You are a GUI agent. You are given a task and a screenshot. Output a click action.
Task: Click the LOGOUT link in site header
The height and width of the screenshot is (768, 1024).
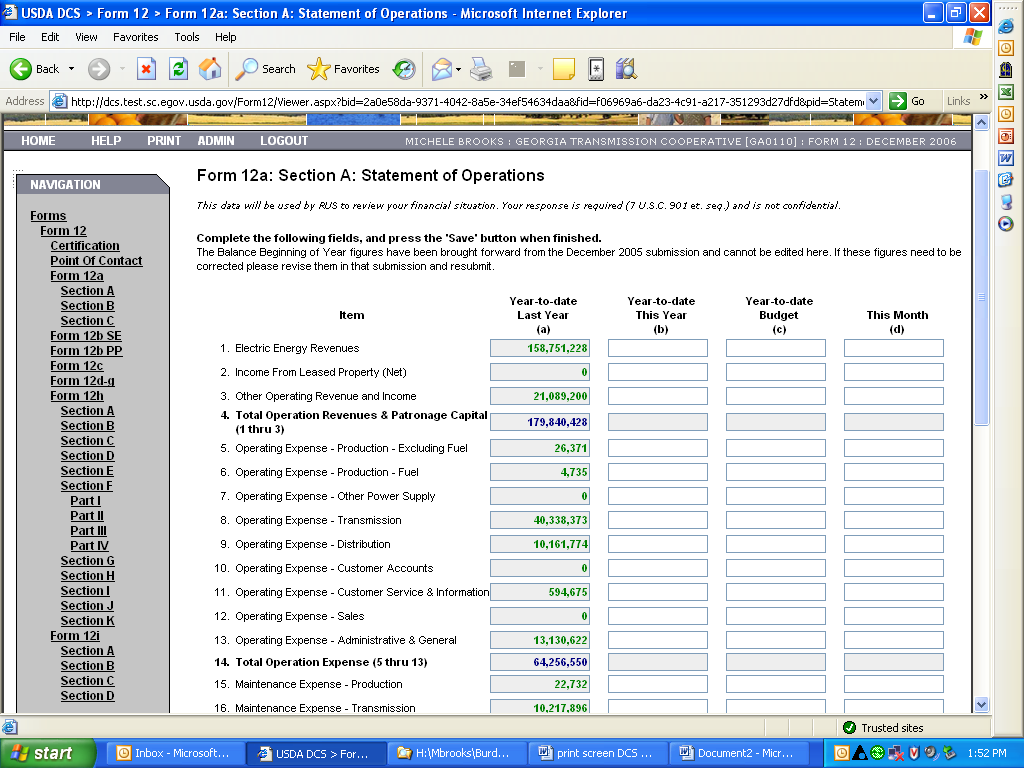284,141
